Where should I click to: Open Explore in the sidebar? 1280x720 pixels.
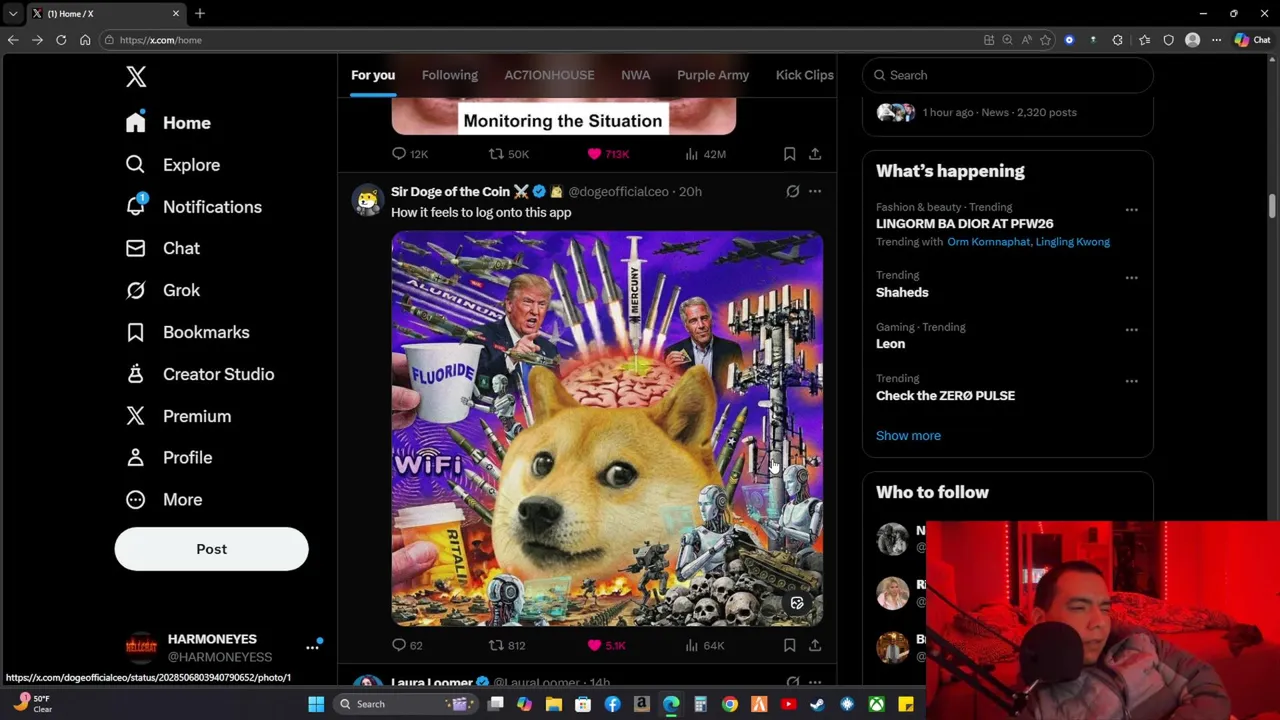[172, 165]
